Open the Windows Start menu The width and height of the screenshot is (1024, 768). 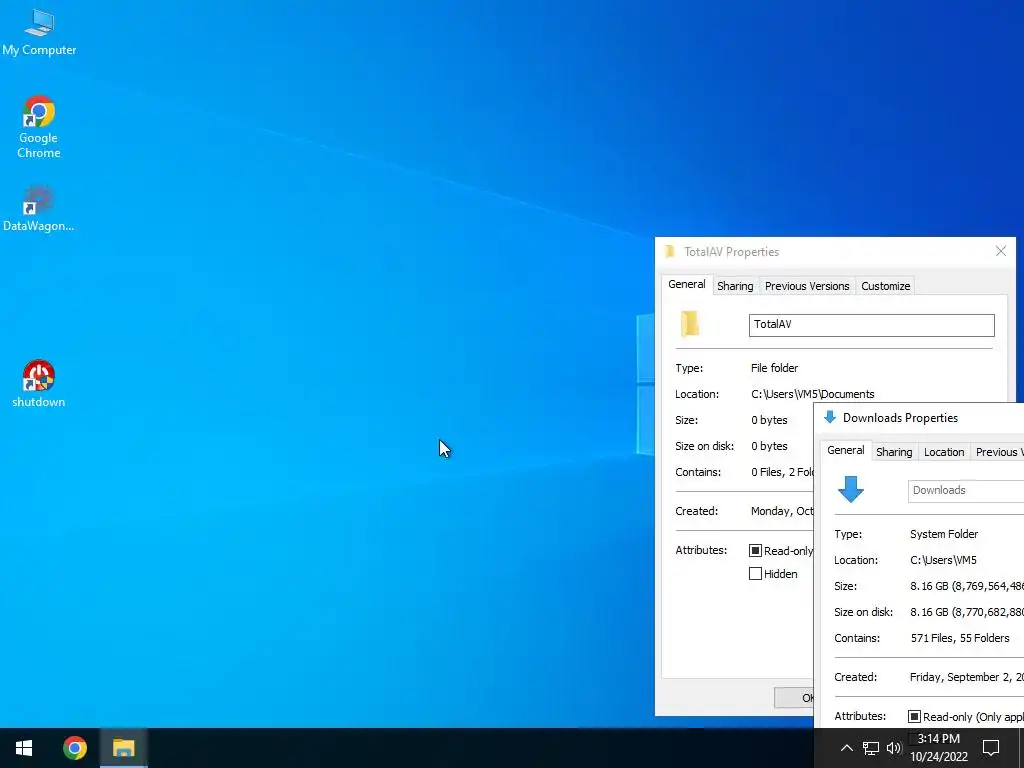24,748
